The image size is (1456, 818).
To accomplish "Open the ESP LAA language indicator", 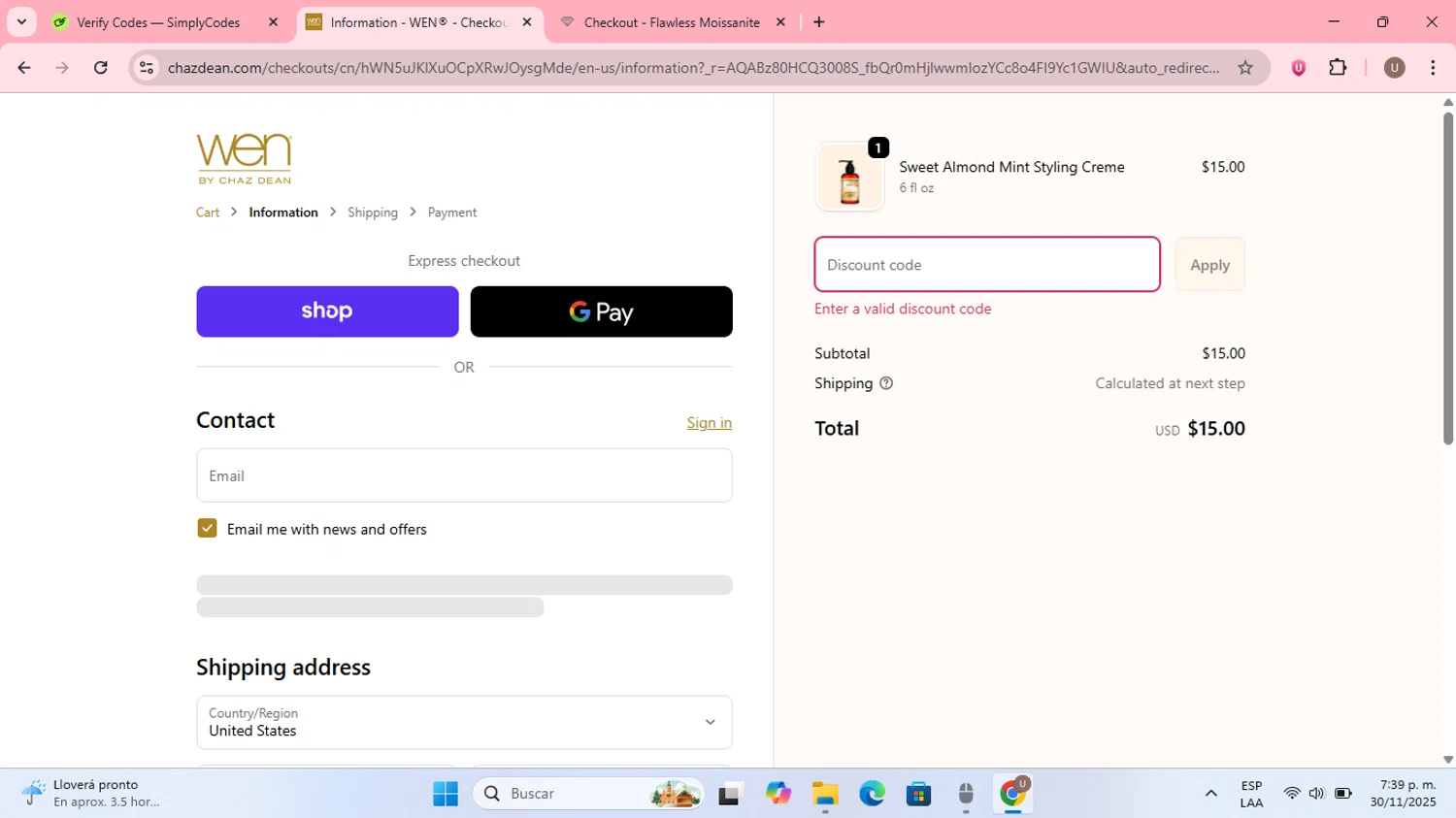I will click(1251, 794).
